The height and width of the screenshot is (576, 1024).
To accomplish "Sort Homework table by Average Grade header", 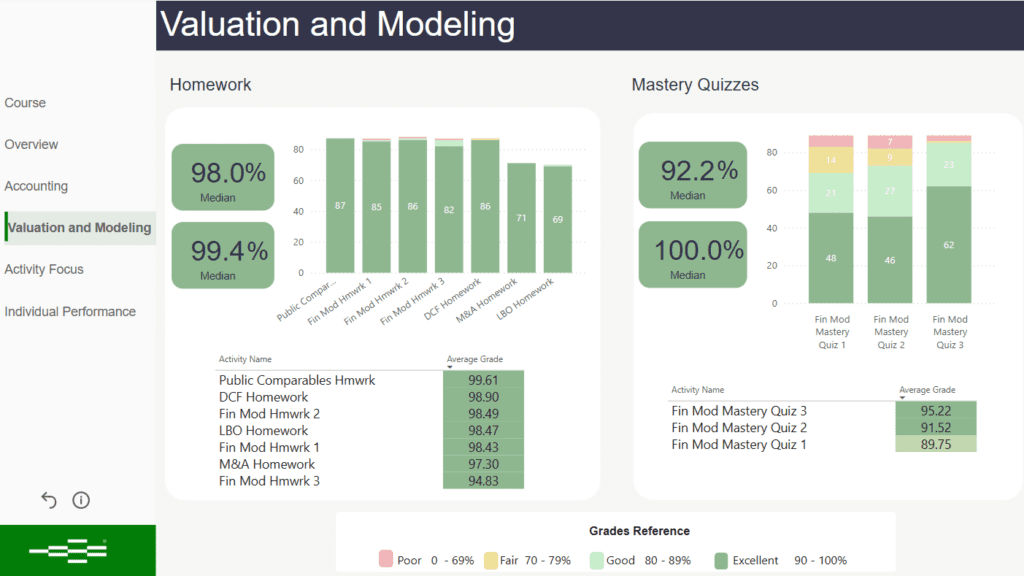I will [x=475, y=359].
